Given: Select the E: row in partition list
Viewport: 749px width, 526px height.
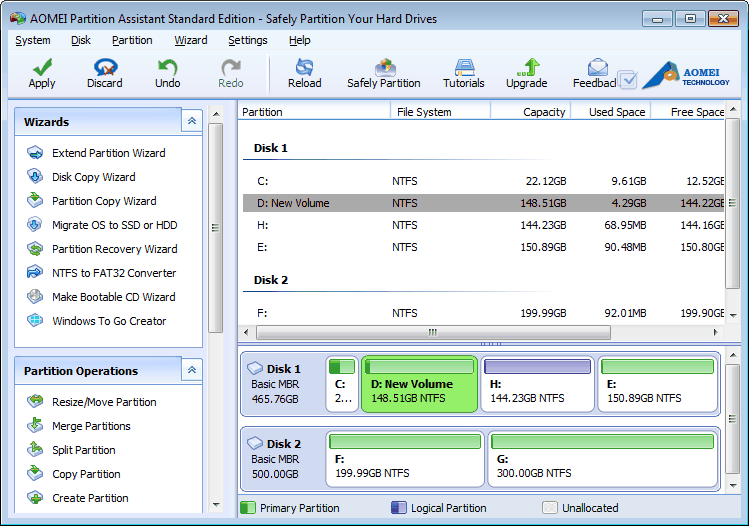Looking at the screenshot, I should [x=483, y=247].
